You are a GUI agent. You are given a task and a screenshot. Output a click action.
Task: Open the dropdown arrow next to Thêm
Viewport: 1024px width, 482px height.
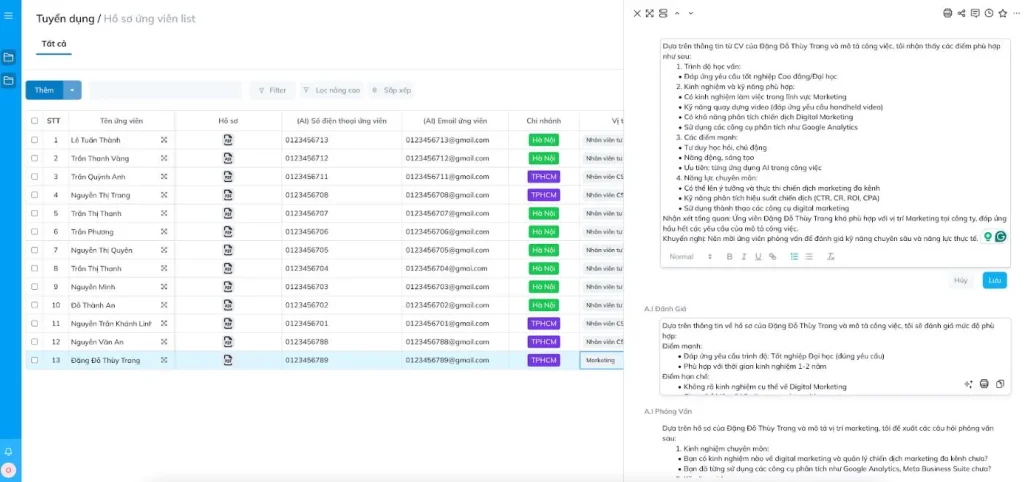(72, 90)
